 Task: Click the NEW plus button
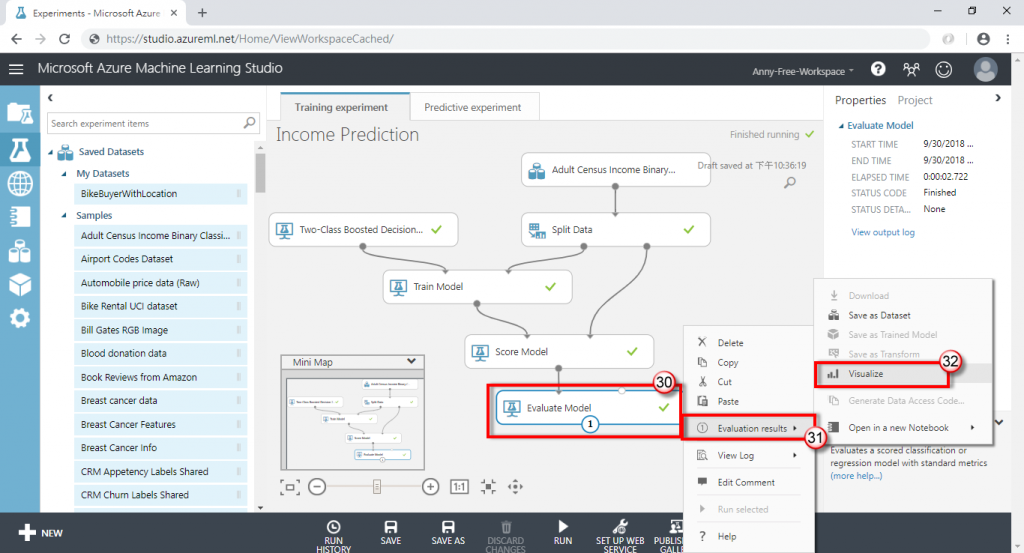tap(40, 533)
